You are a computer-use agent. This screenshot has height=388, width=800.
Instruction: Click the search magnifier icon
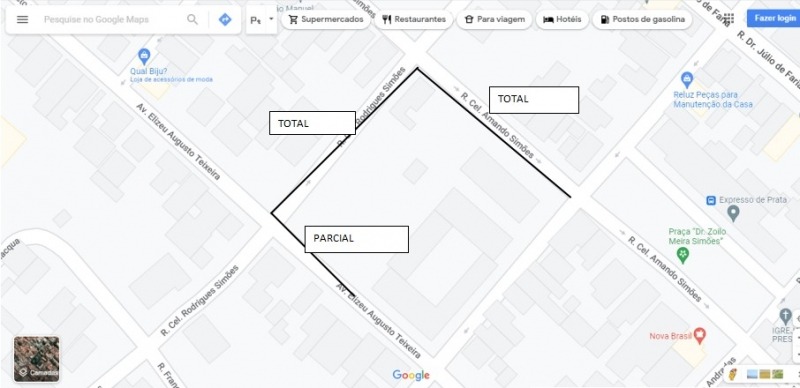[192, 19]
